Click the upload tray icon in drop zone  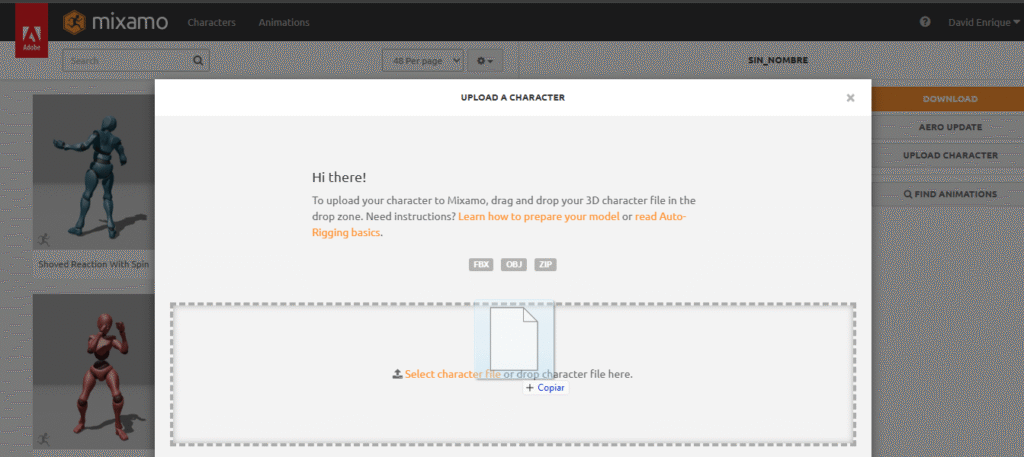tap(397, 374)
